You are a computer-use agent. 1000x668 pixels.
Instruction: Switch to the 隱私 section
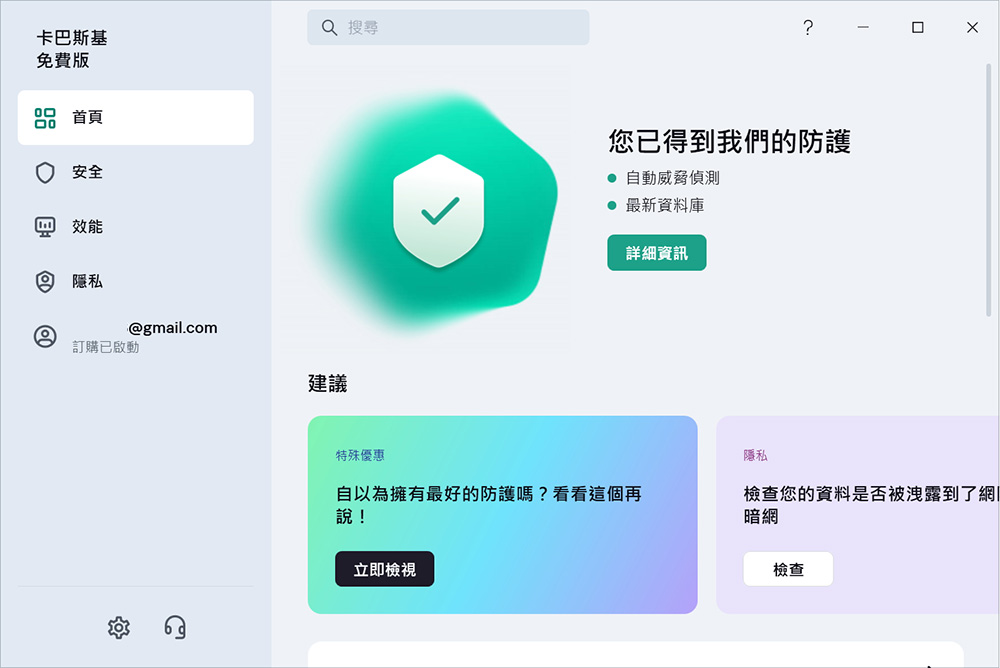(136, 281)
